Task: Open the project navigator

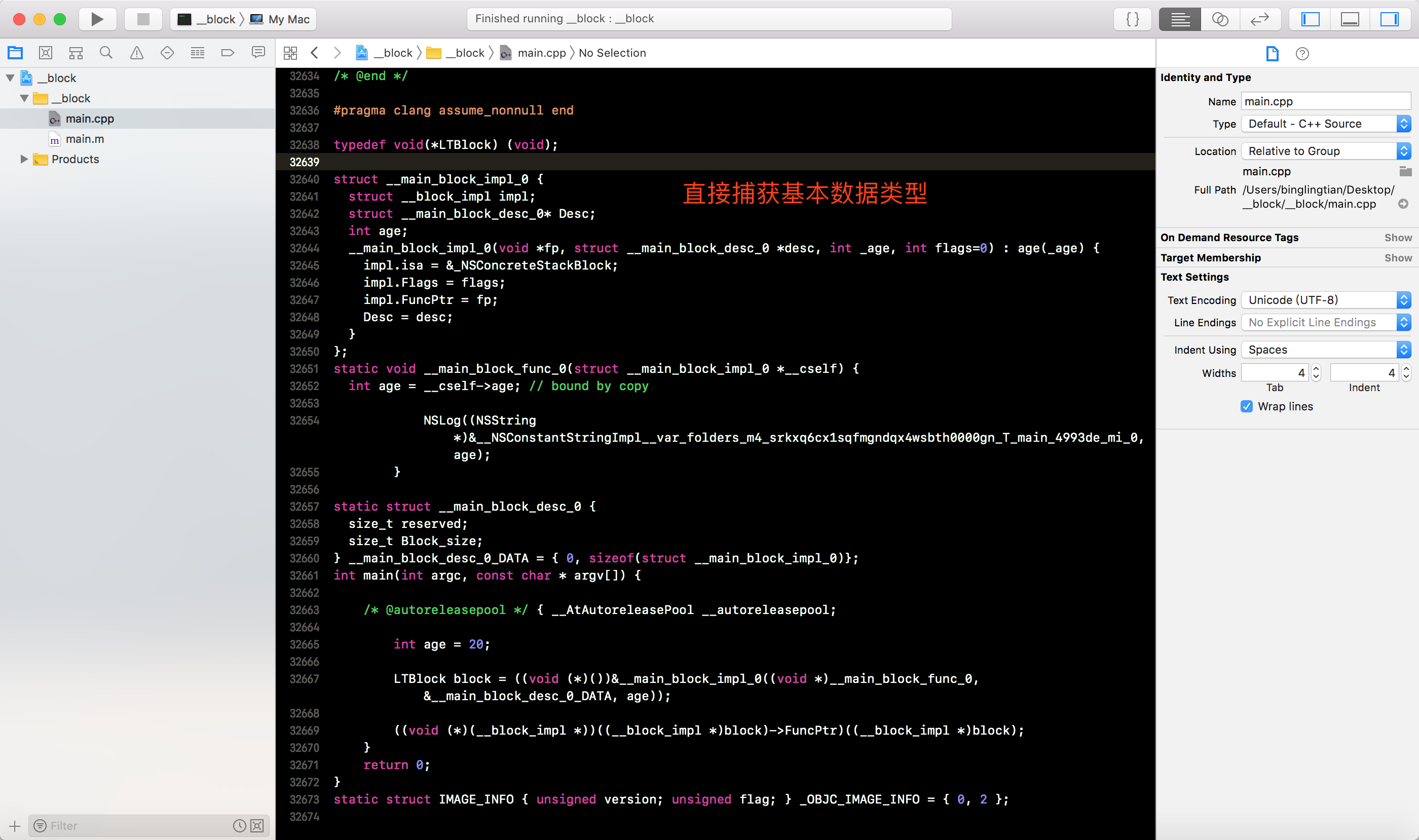Action: [x=15, y=53]
